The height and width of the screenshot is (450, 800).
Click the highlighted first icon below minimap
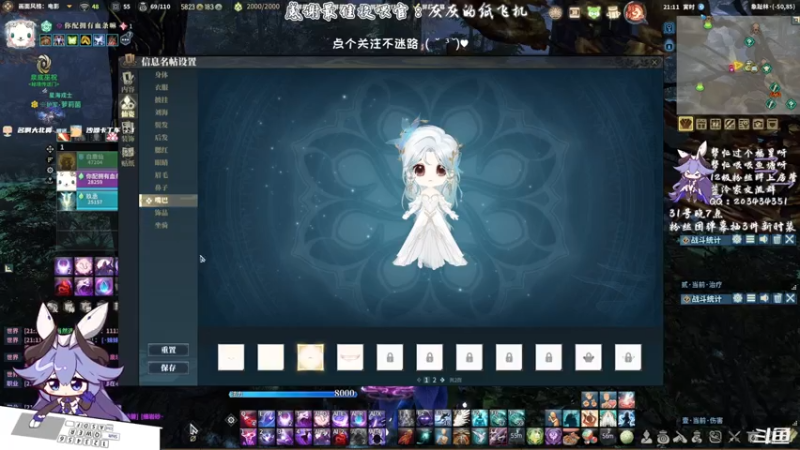(686, 124)
